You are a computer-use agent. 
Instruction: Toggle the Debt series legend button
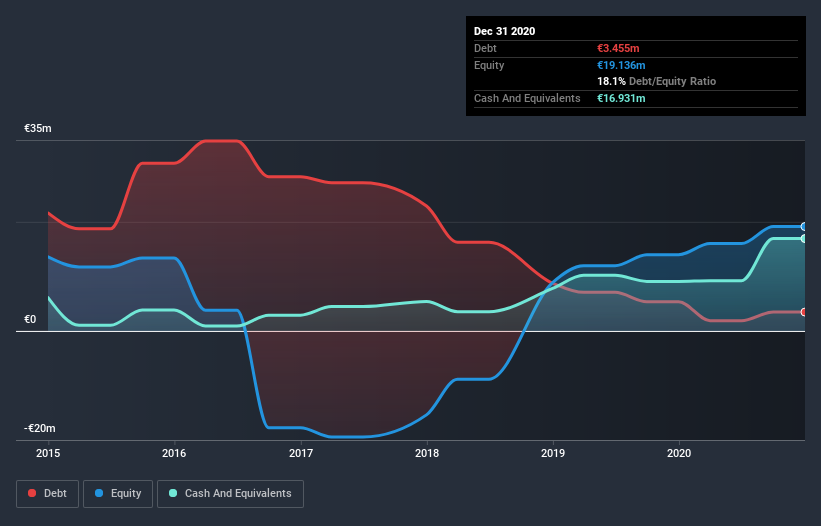[47, 494]
